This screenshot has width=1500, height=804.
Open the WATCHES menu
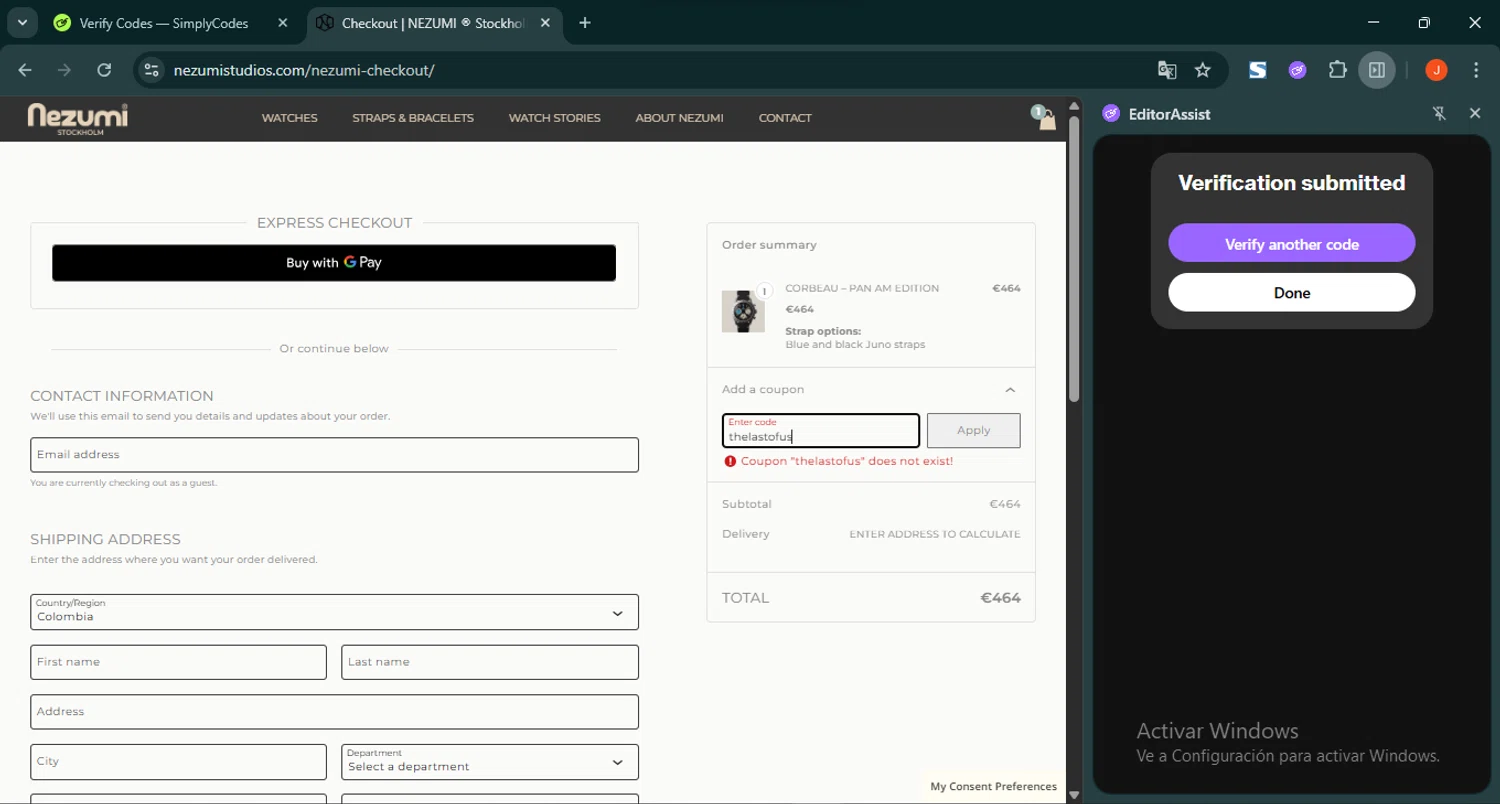pos(289,118)
